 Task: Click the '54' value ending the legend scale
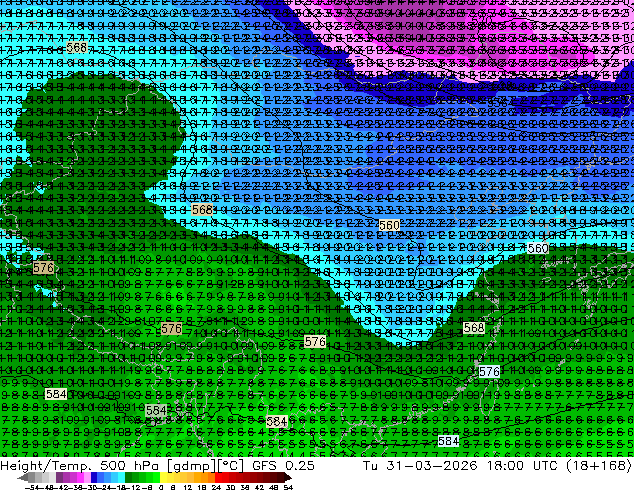pyautogui.click(x=287, y=487)
